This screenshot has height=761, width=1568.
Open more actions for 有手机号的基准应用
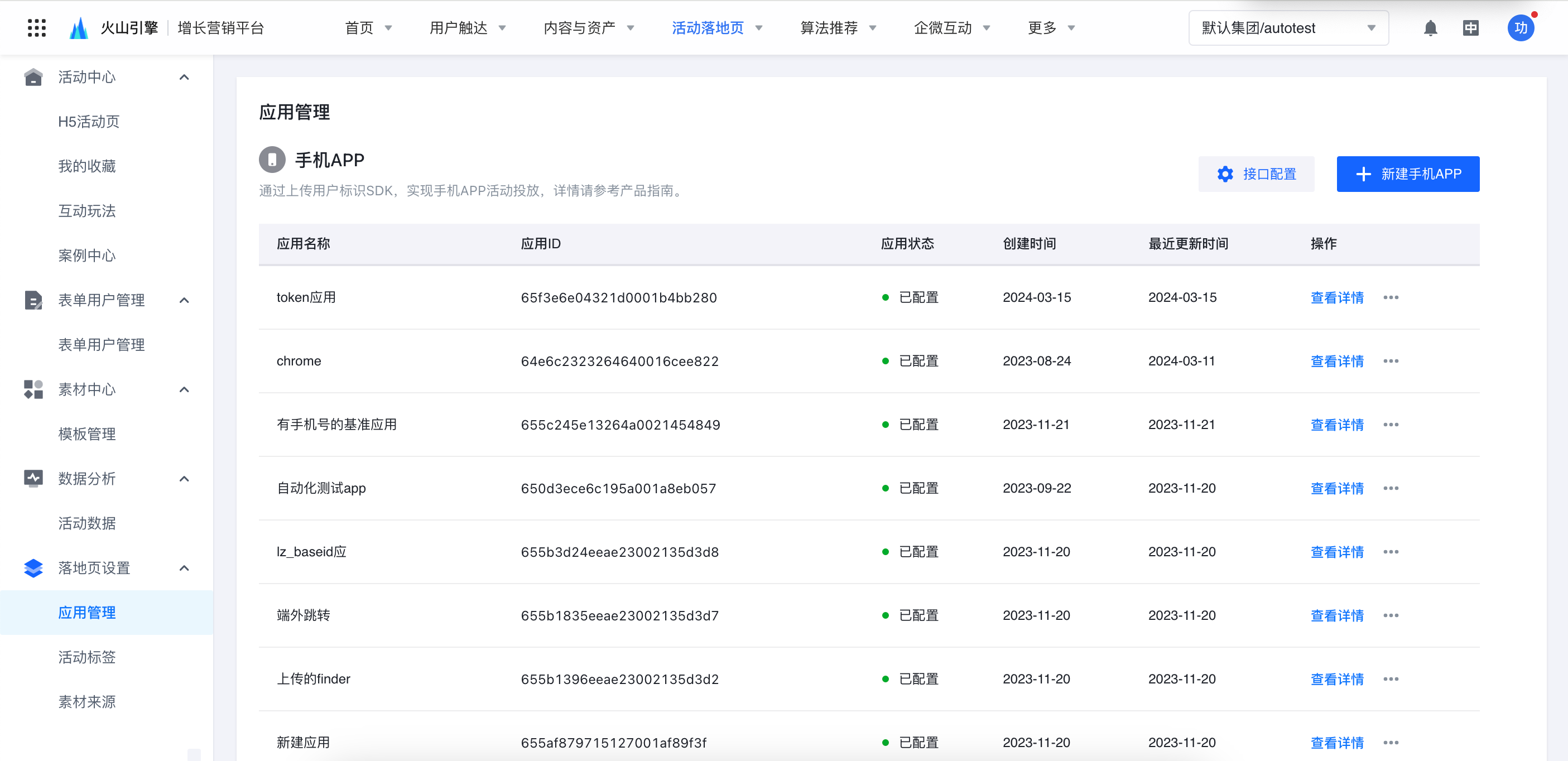point(1390,425)
